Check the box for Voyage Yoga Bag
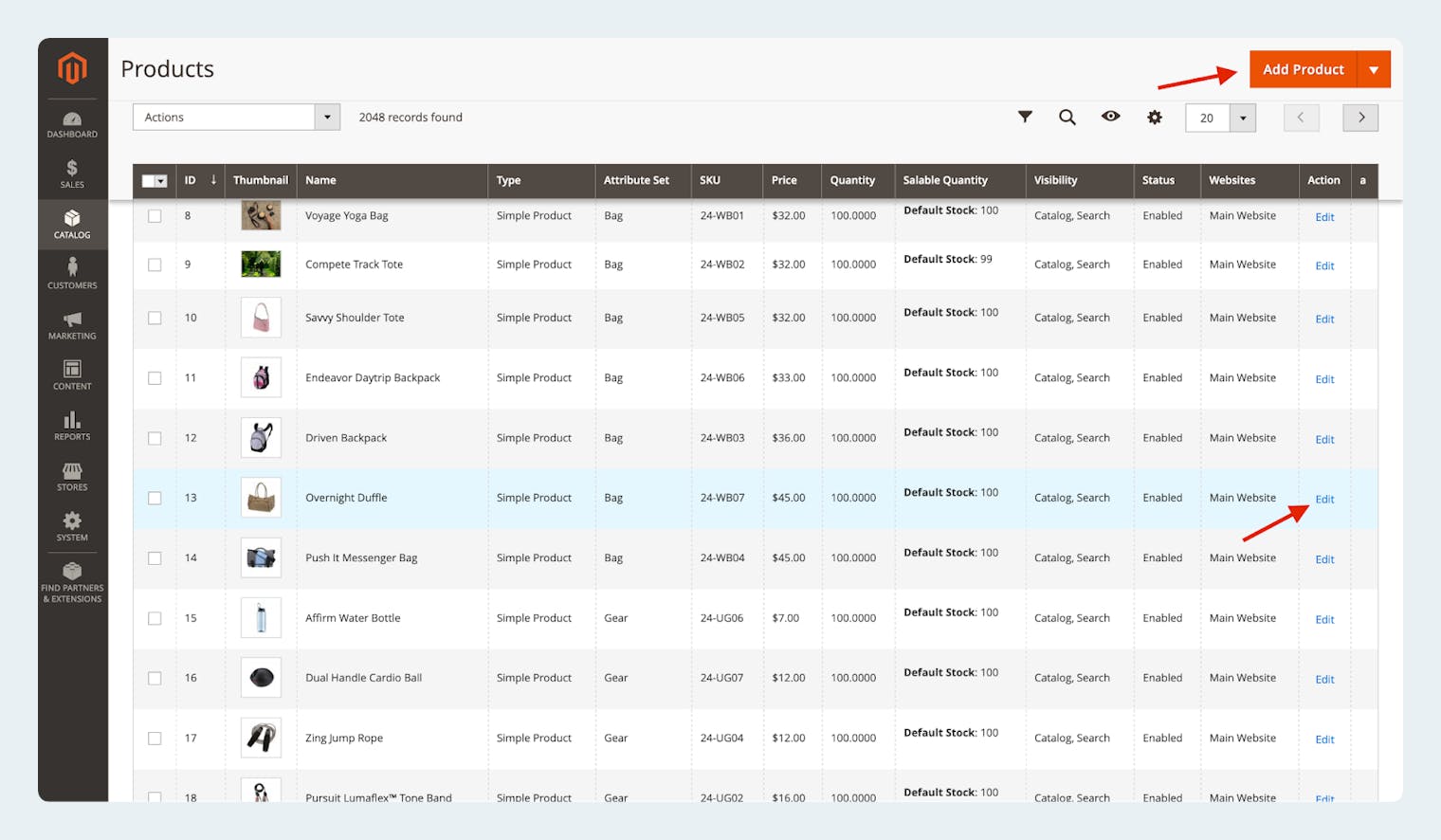Screen dimensions: 1441x840 155,216
